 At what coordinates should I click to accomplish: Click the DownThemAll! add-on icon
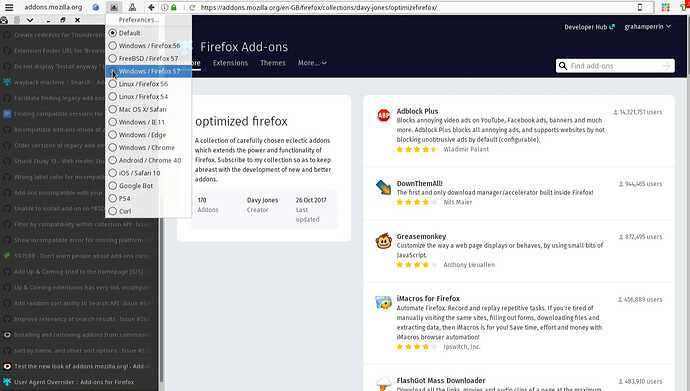[x=383, y=188]
